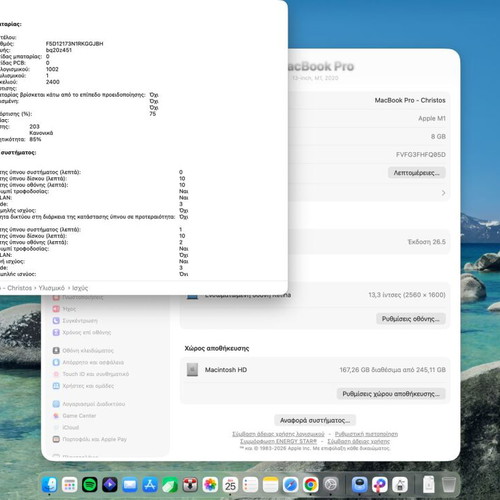The width and height of the screenshot is (500, 500).
Task: Open the colorful pinwheel app in Dock
Action: point(380,485)
